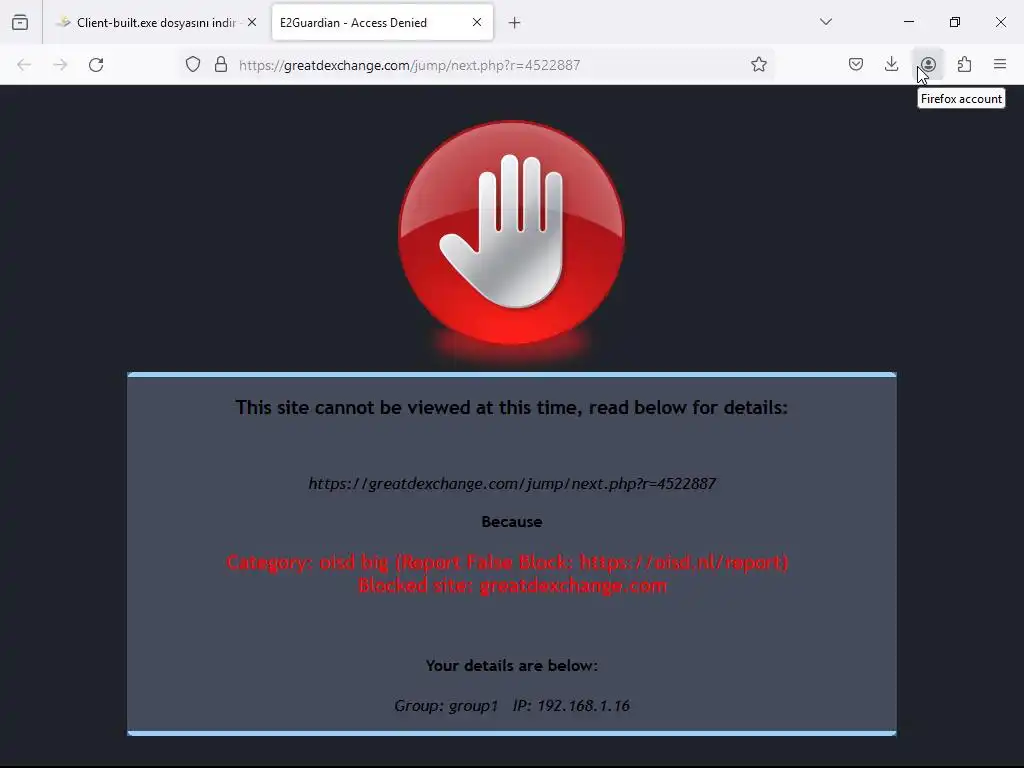
Task: Expand the list all tabs chevron
Action: coord(826,22)
